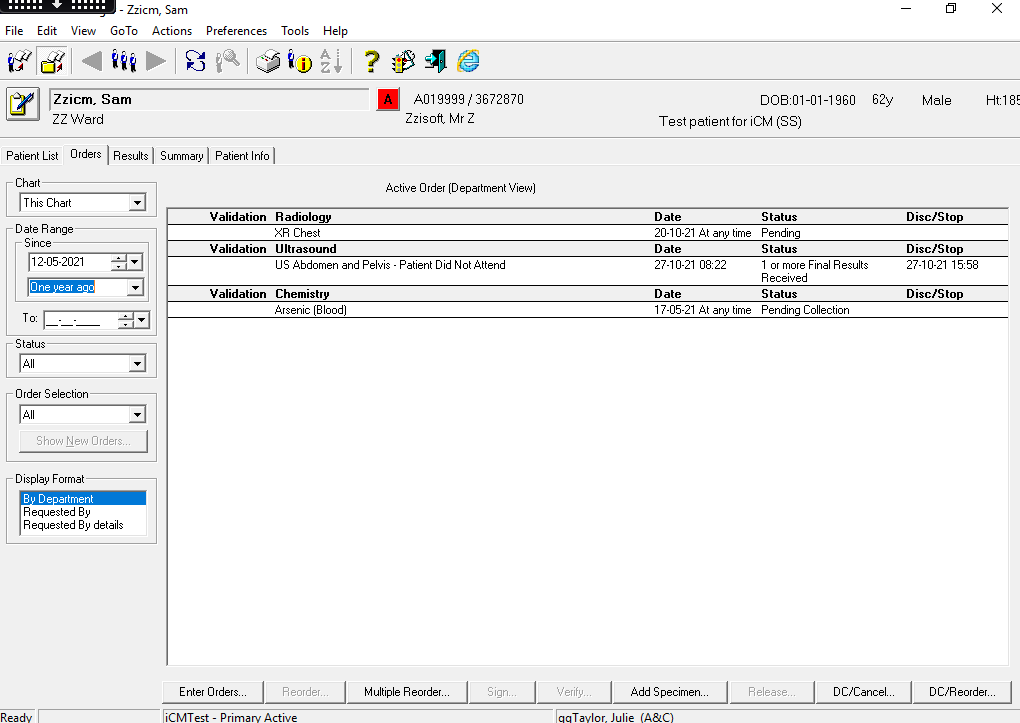This screenshot has height=723, width=1020.
Task: Click the traffic light and clock icon
Action: pyautogui.click(x=403, y=61)
